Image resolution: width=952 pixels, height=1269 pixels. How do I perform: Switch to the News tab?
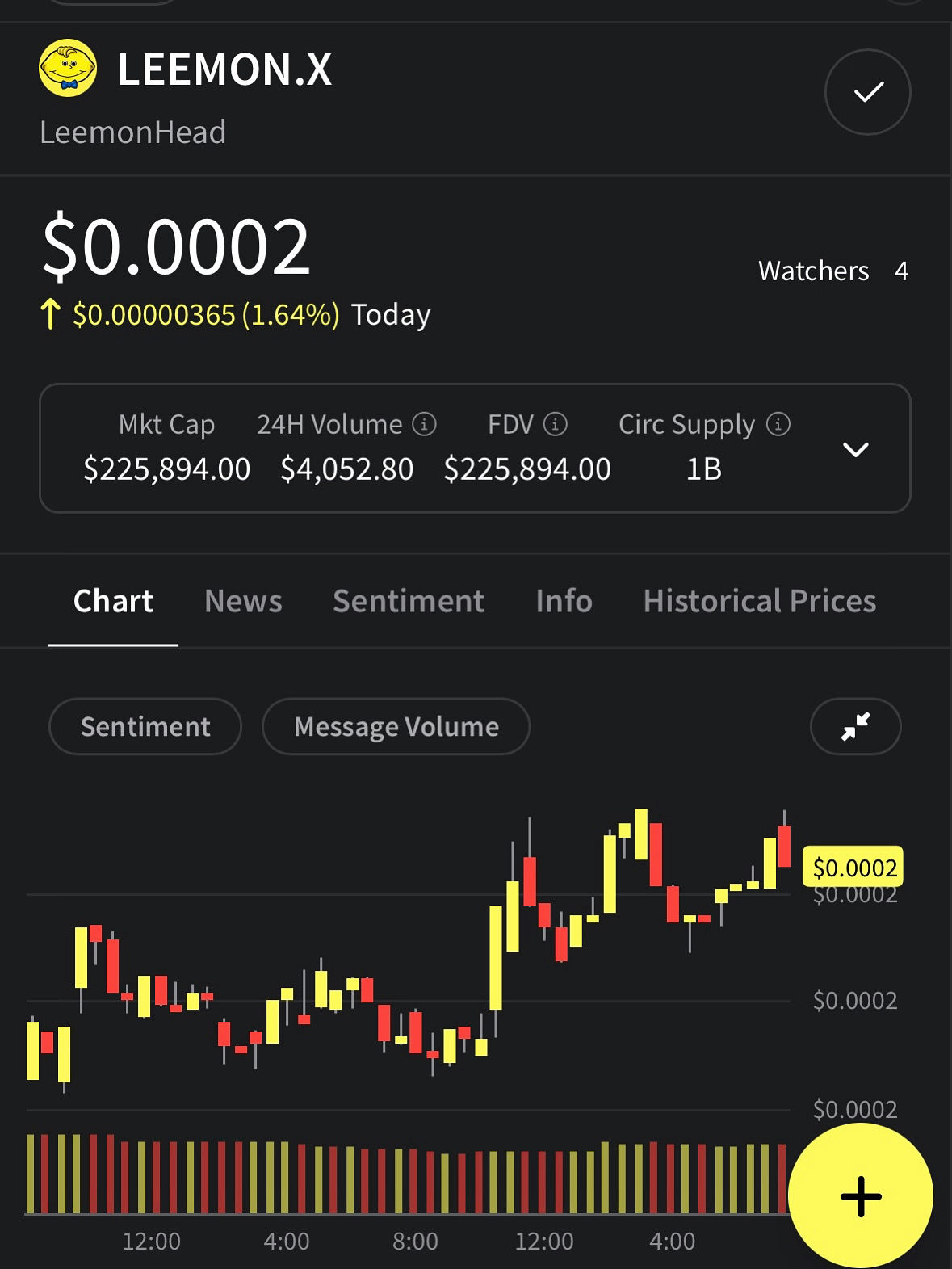(243, 601)
